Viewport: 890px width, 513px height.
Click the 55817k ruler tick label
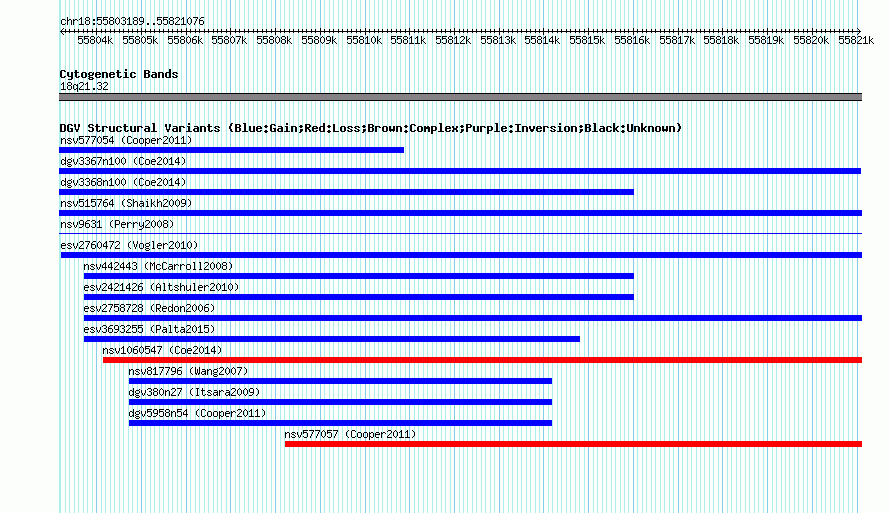click(x=677, y=40)
